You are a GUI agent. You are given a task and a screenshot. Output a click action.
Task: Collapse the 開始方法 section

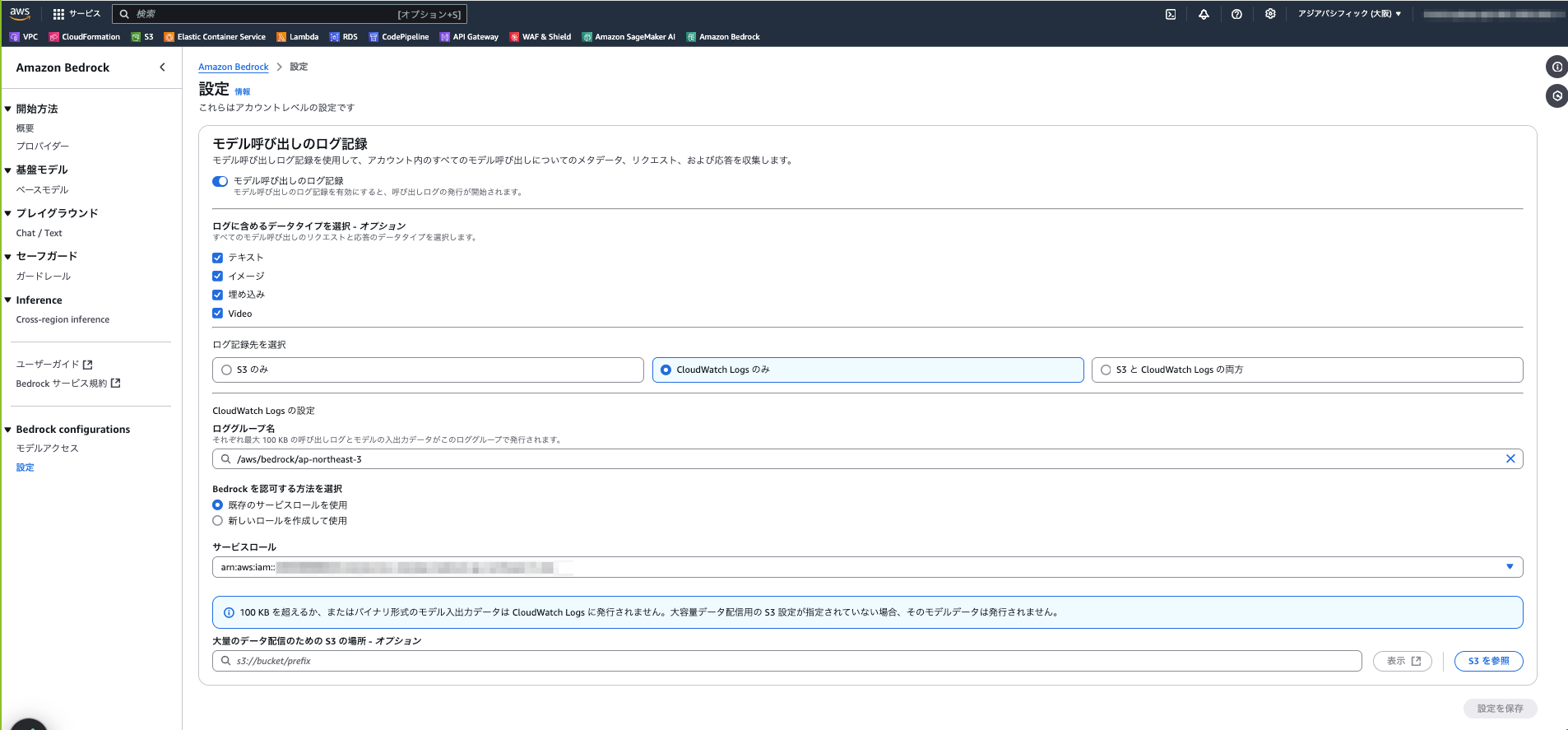[7, 109]
